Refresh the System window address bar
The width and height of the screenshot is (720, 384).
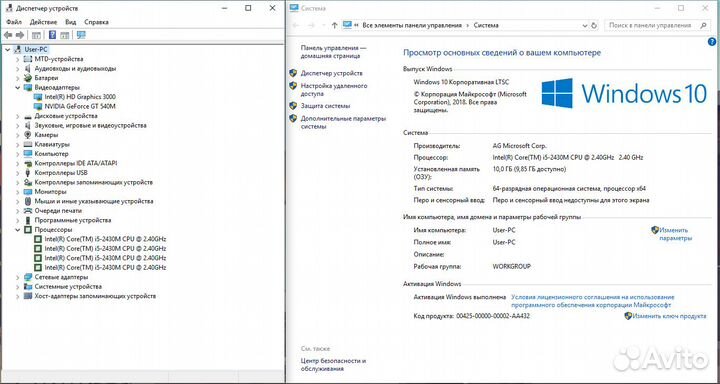click(x=594, y=26)
